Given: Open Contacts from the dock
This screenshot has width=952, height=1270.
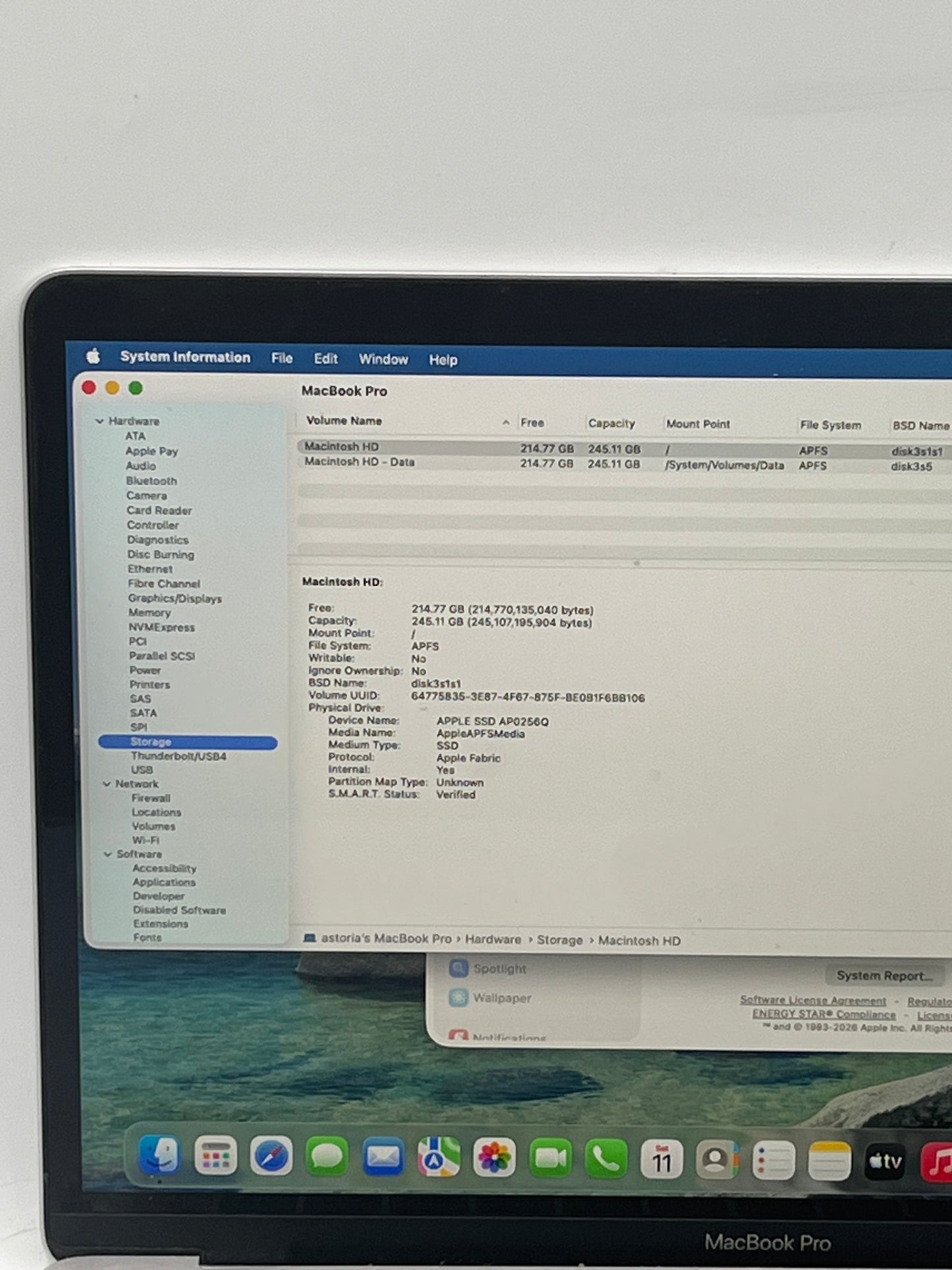Looking at the screenshot, I should click(717, 1161).
